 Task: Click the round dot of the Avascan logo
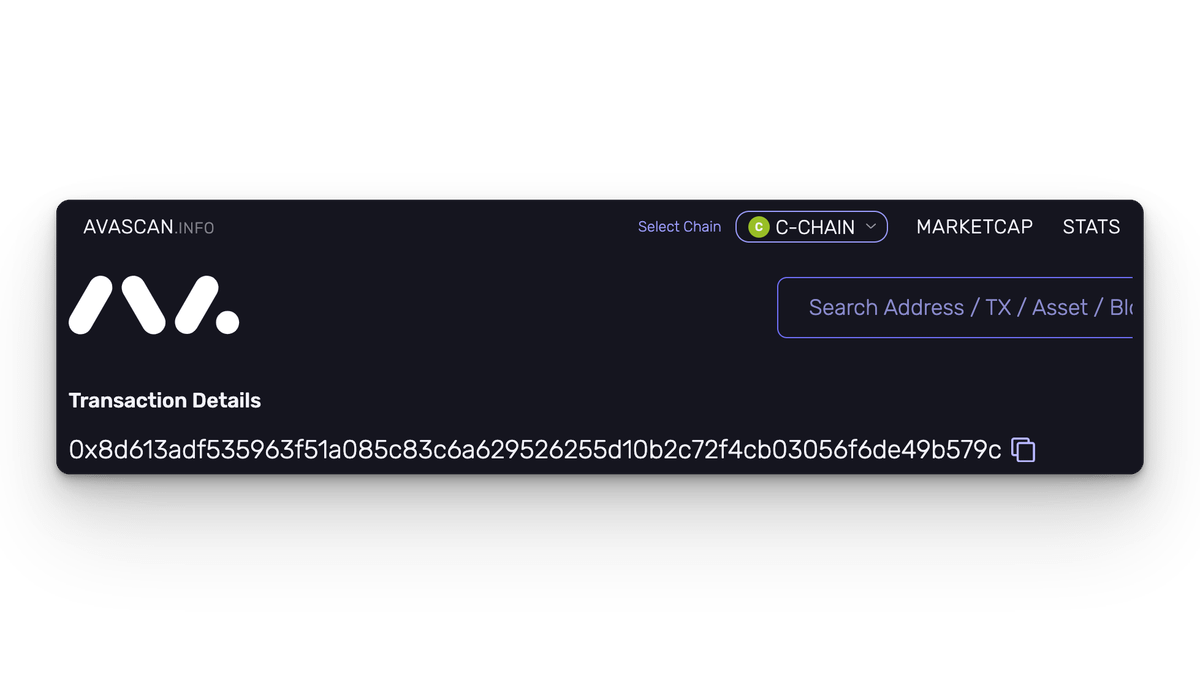[x=227, y=321]
